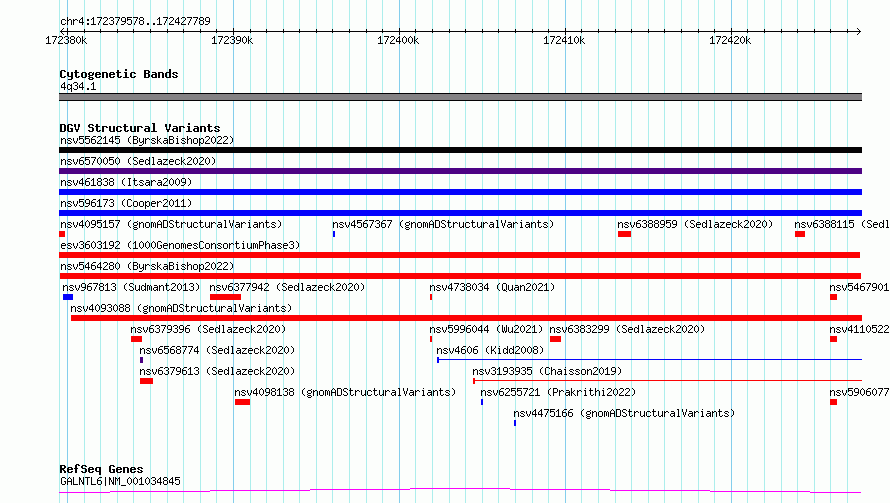Click red nsv6383299 variant block

click(555, 339)
